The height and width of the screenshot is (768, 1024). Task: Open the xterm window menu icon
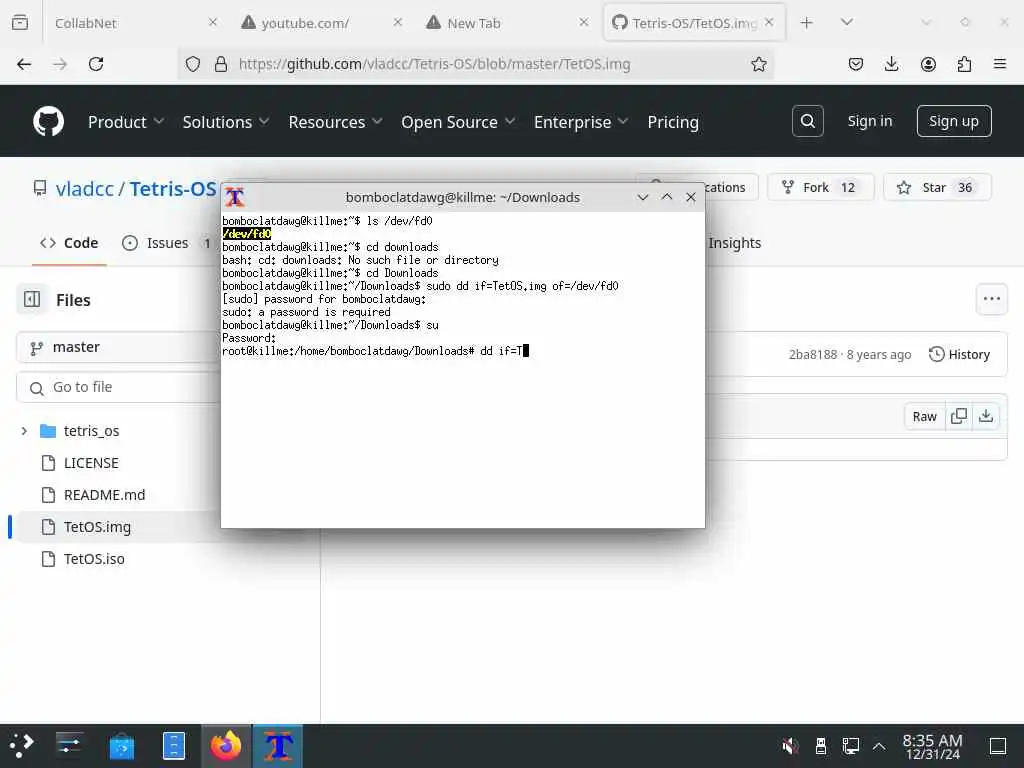[235, 197]
